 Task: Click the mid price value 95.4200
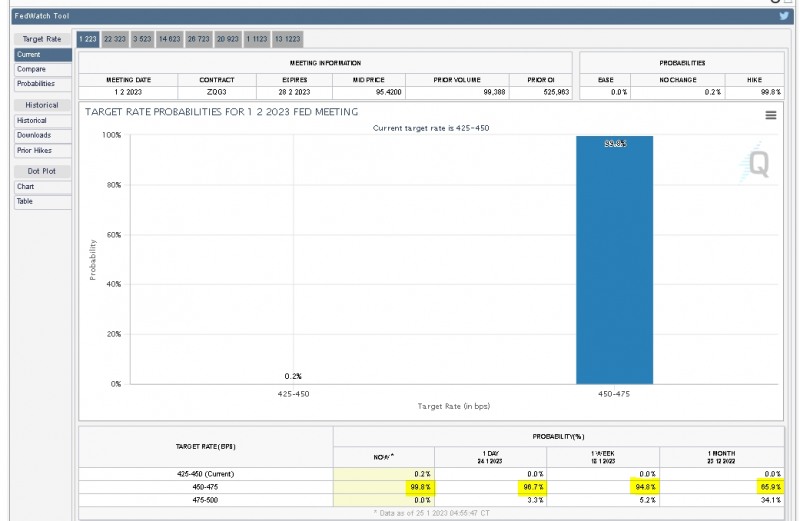coord(389,92)
